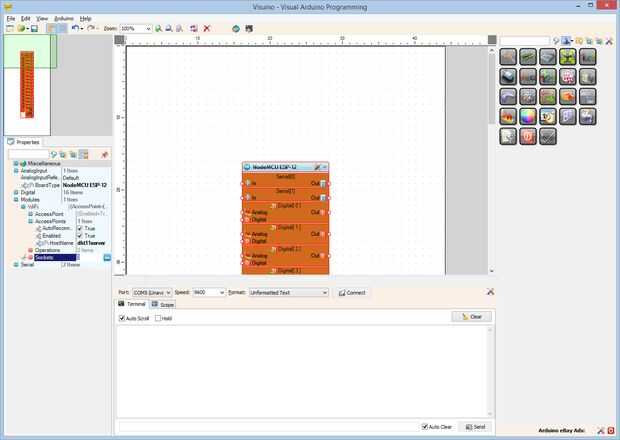Click the crossed-tools icon right of Connect
This screenshot has width=620, height=440.
[x=490, y=292]
